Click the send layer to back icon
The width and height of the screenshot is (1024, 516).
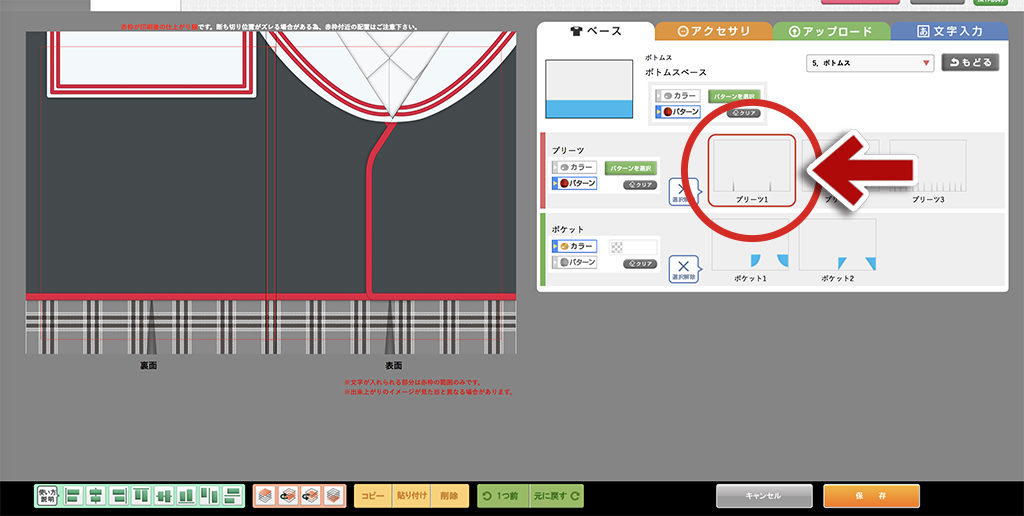point(334,495)
